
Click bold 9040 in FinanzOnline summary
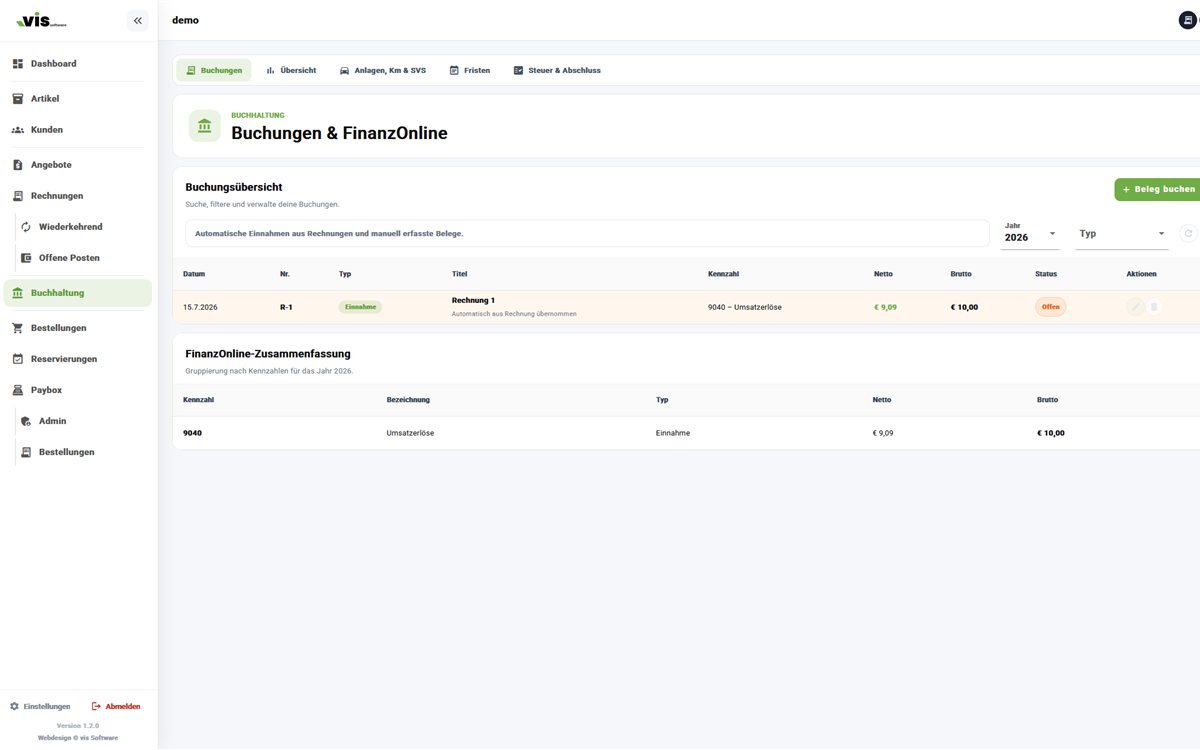click(192, 433)
